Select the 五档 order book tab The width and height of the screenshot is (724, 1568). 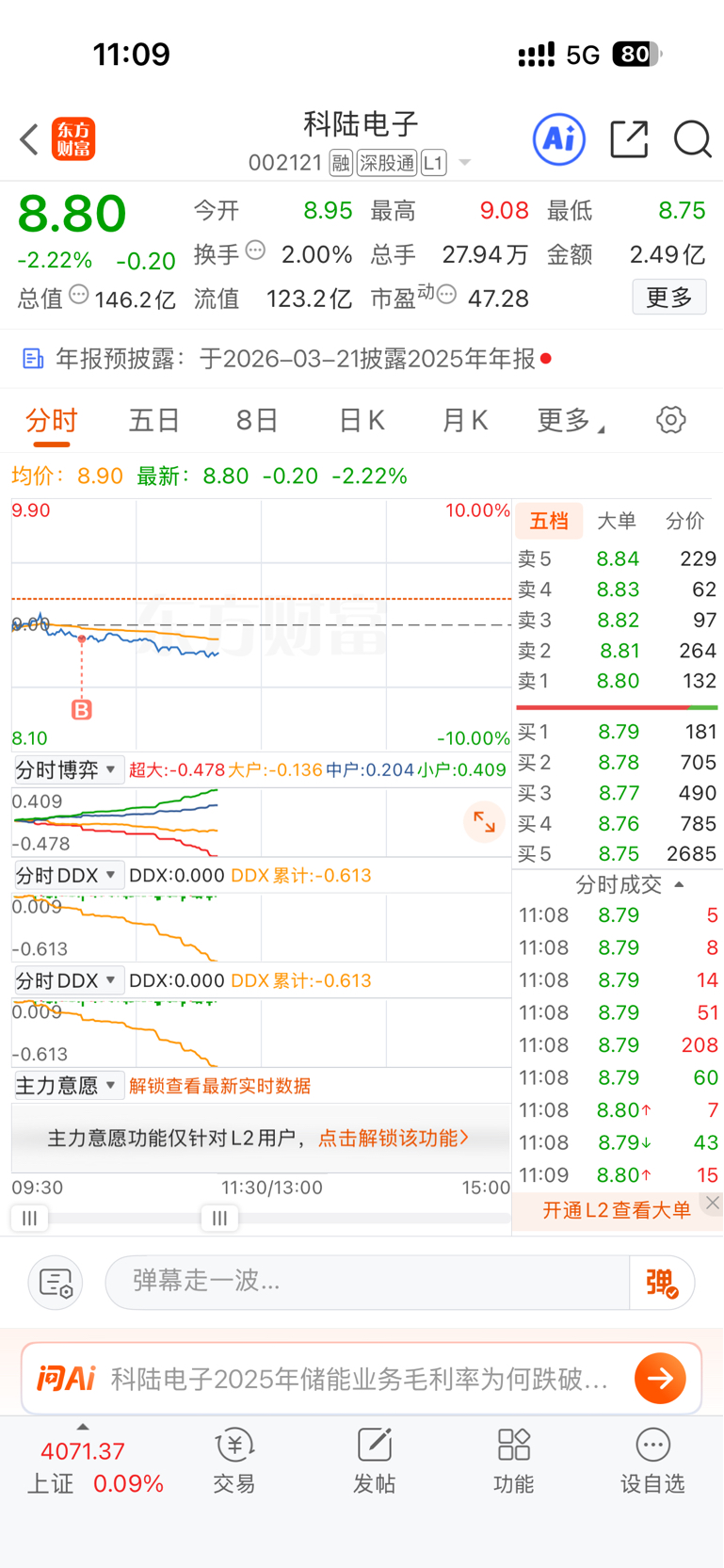coord(549,521)
